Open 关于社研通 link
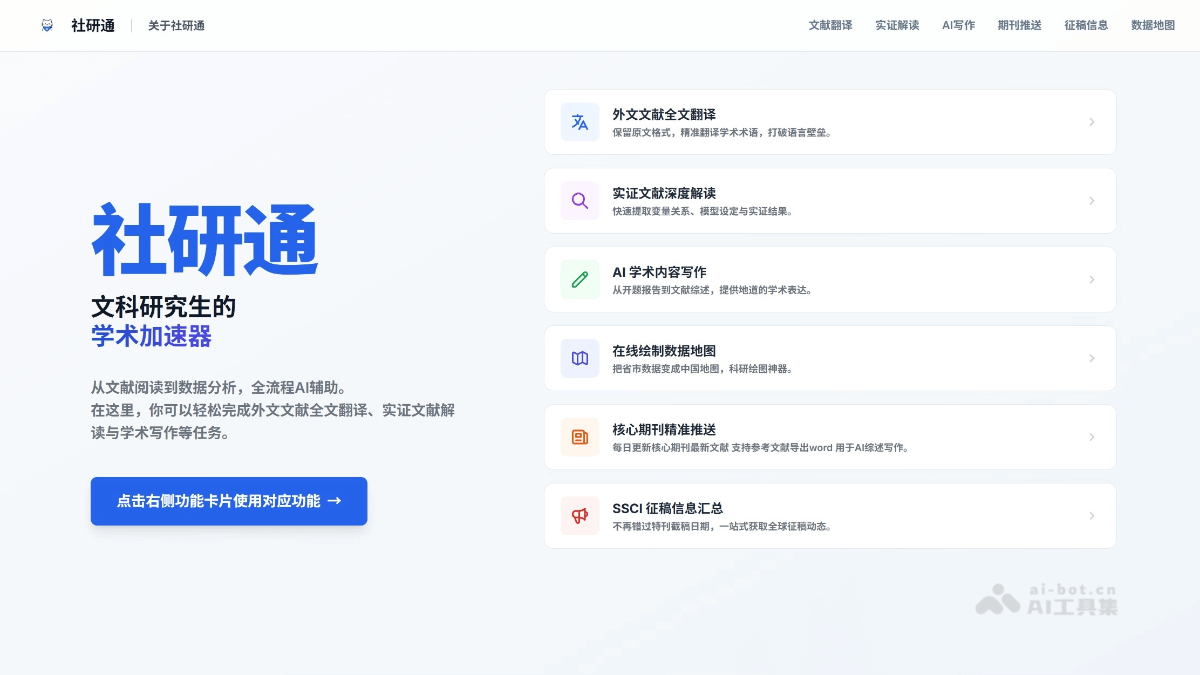The width and height of the screenshot is (1200, 675). click(x=175, y=26)
